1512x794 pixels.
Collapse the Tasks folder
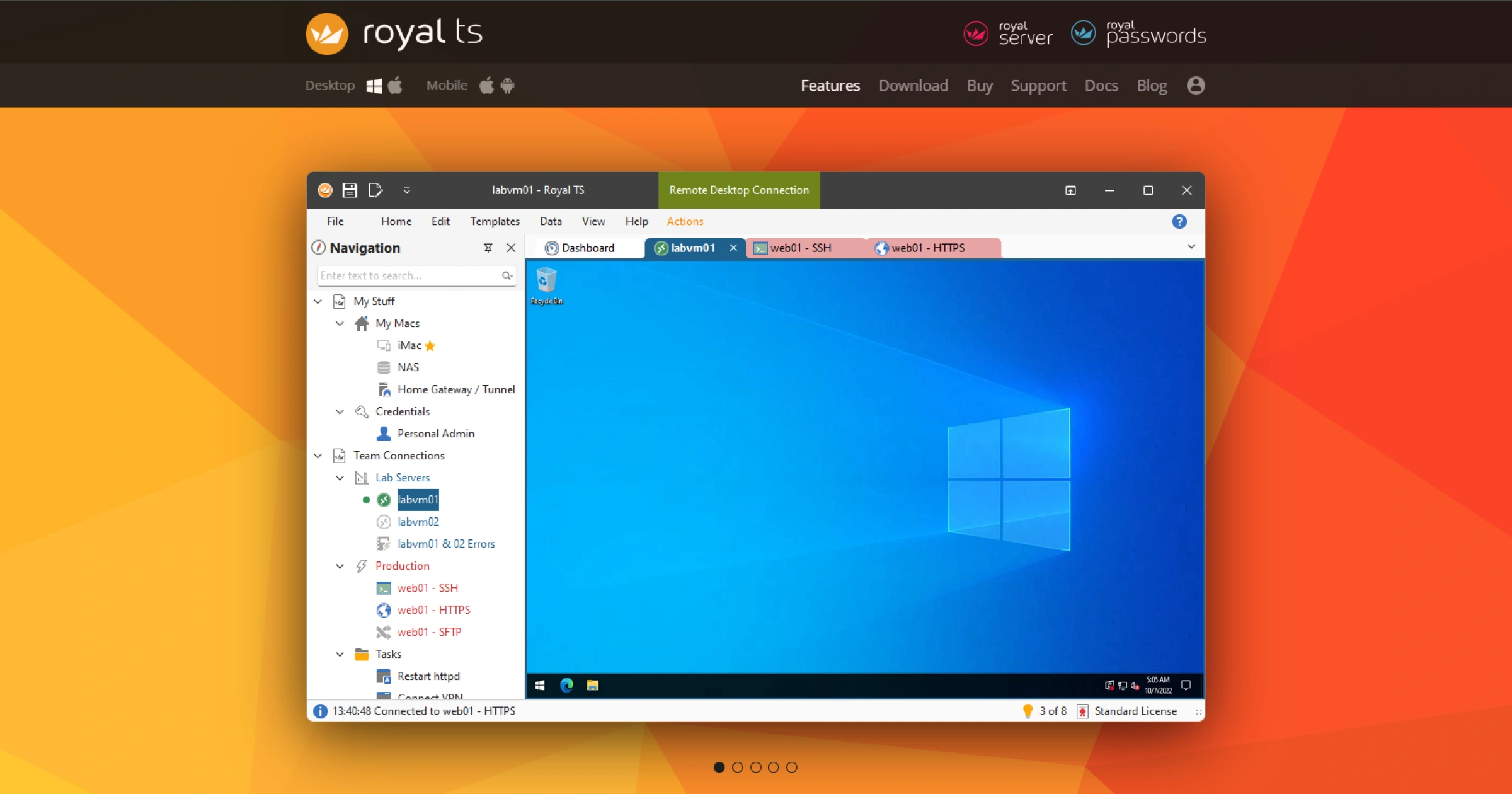point(340,654)
